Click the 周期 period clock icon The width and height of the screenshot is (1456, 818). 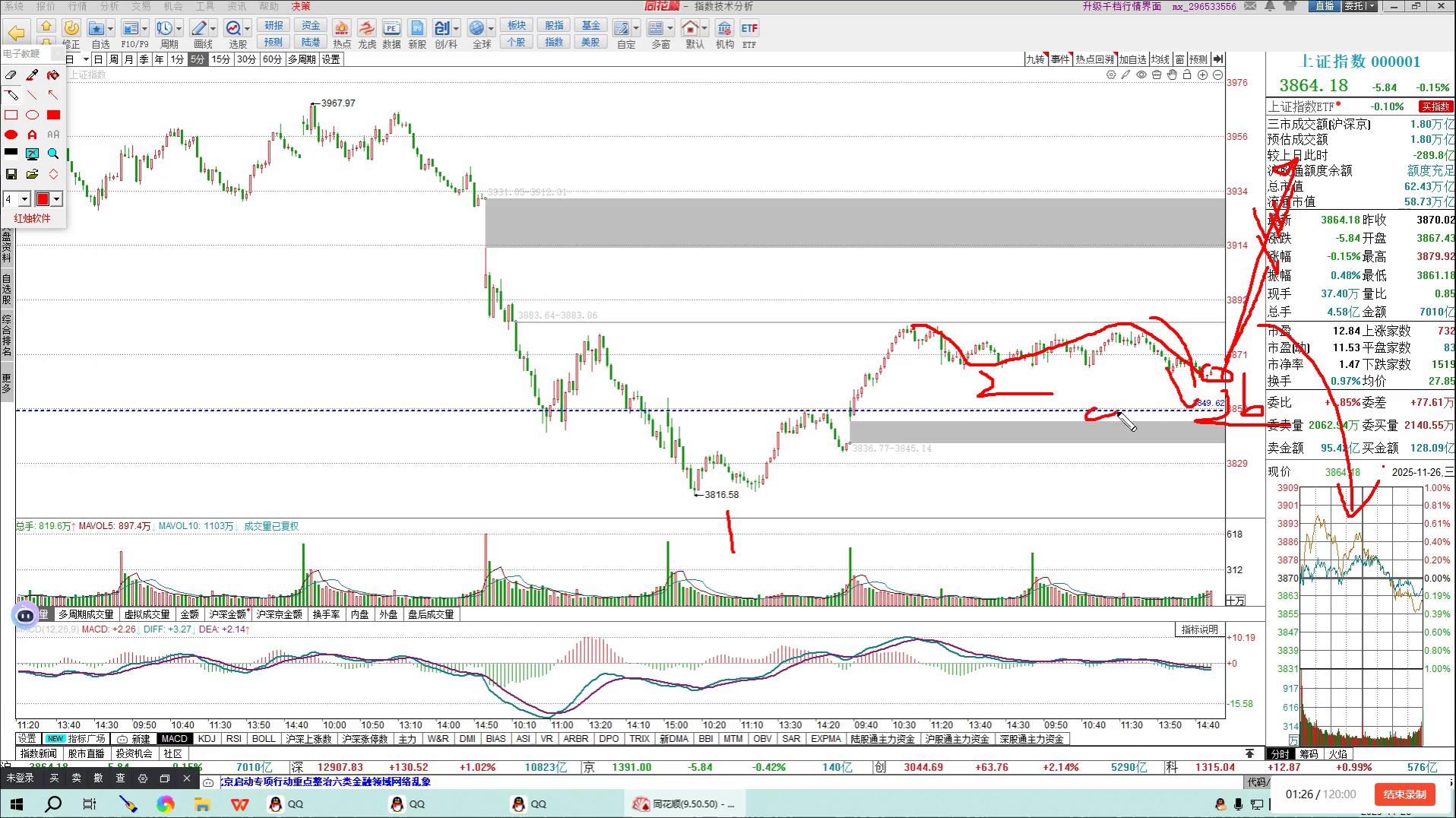click(164, 28)
